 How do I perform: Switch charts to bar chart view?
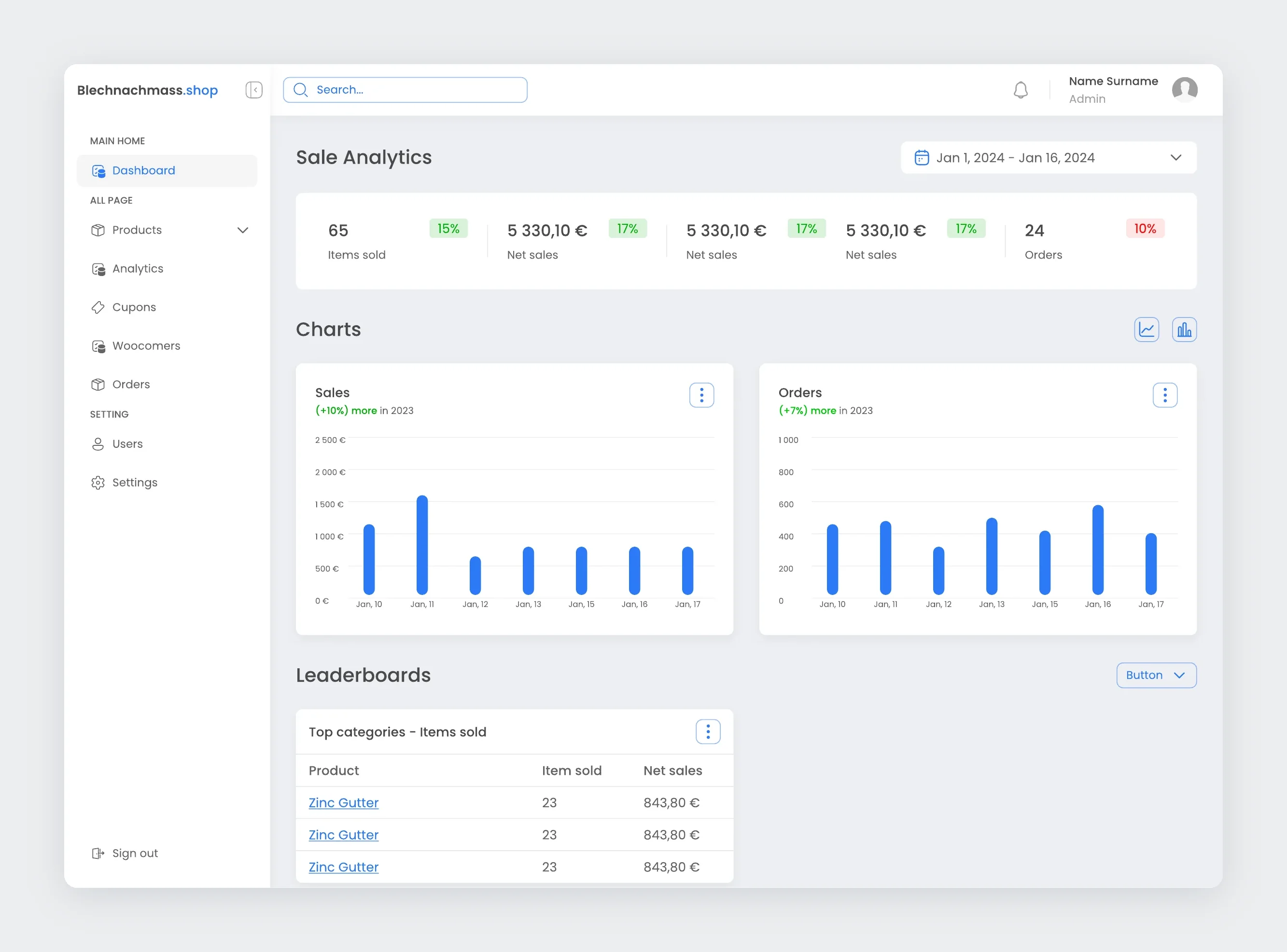tap(1184, 330)
